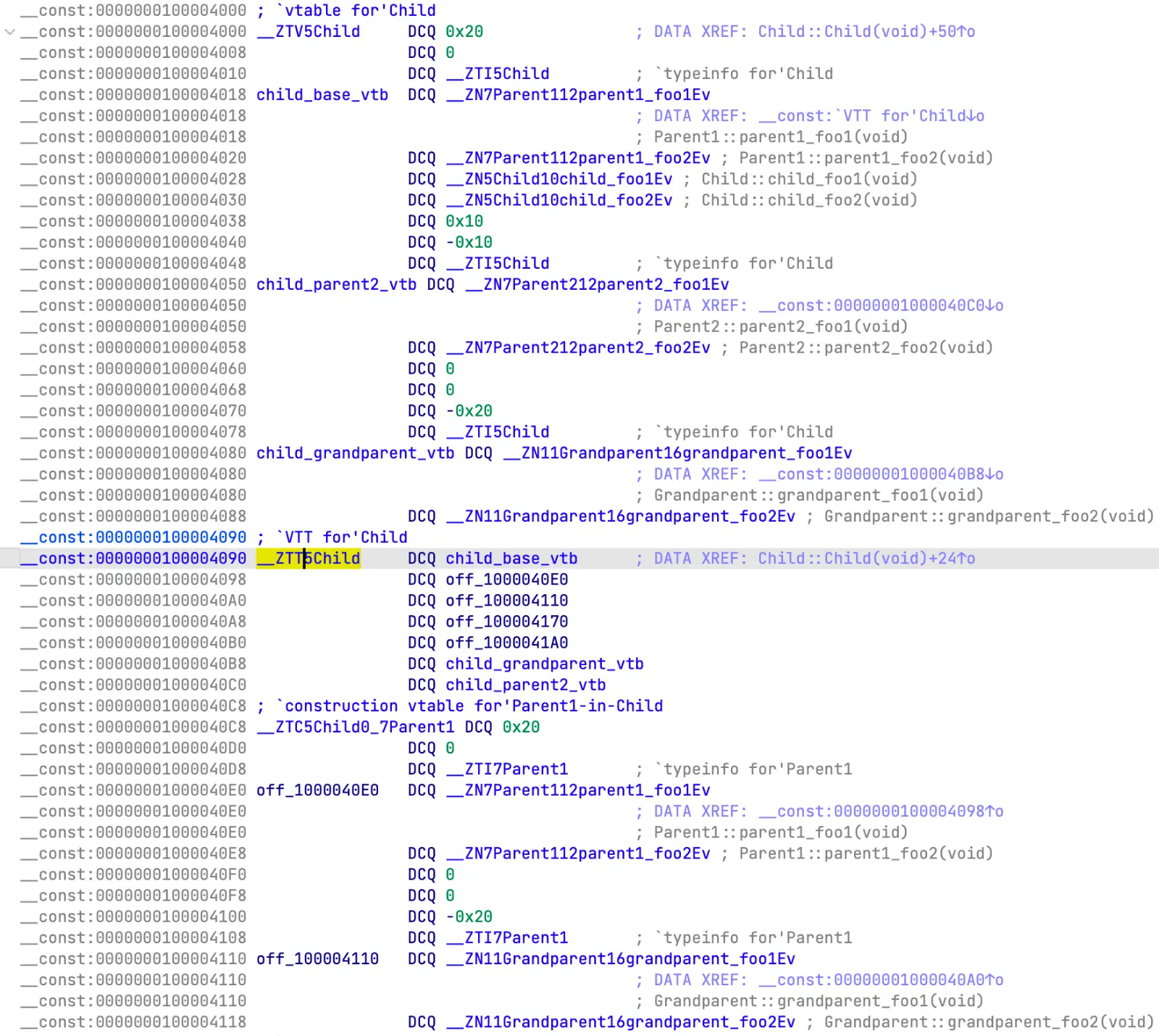Follow the `VTT for'Child data xref
Screen dimensions: 1159x1036
(x=871, y=116)
